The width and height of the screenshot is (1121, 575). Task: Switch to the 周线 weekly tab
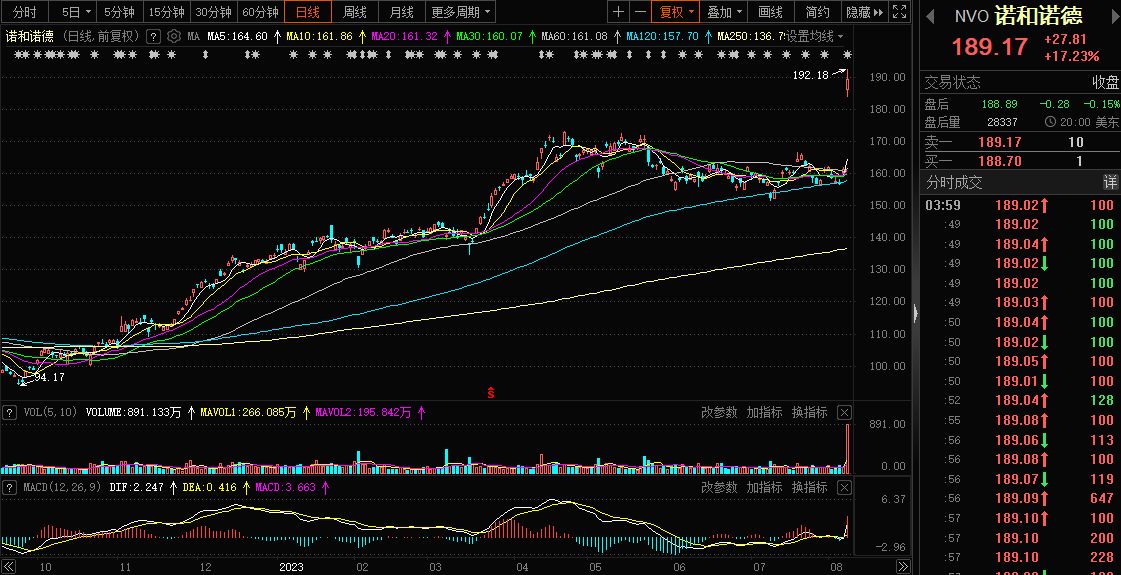[x=355, y=12]
